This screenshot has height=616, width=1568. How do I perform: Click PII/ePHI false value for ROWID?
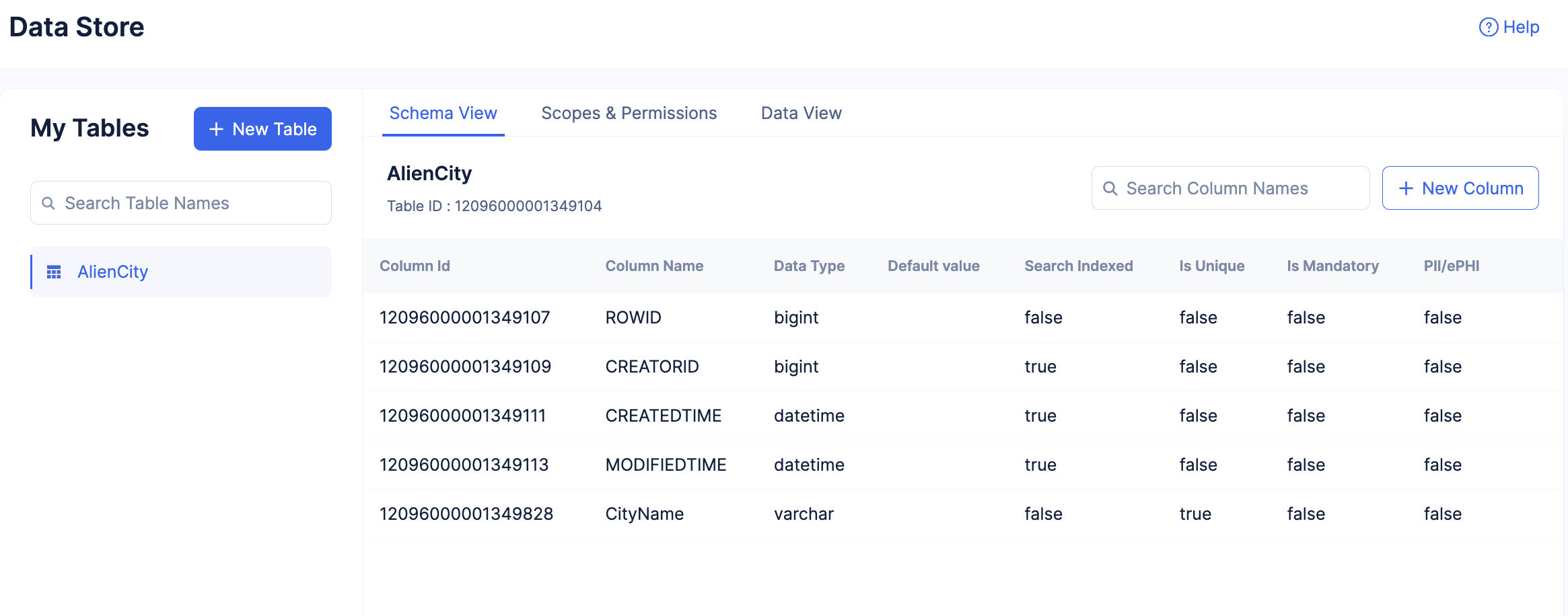click(1443, 317)
